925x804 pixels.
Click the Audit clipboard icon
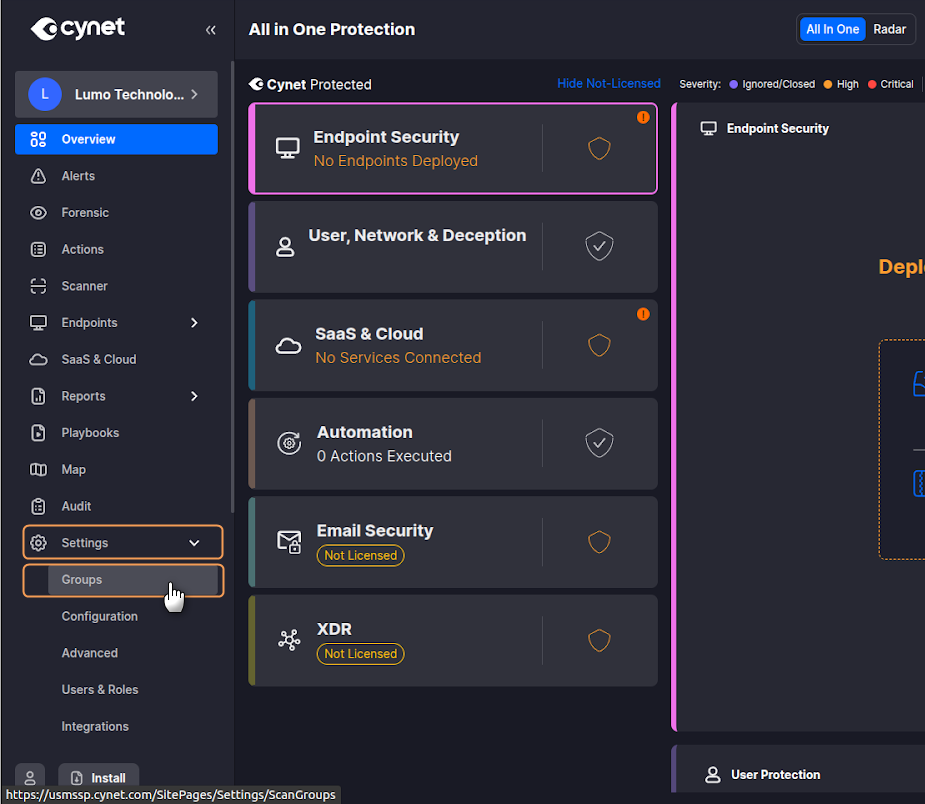click(39, 506)
